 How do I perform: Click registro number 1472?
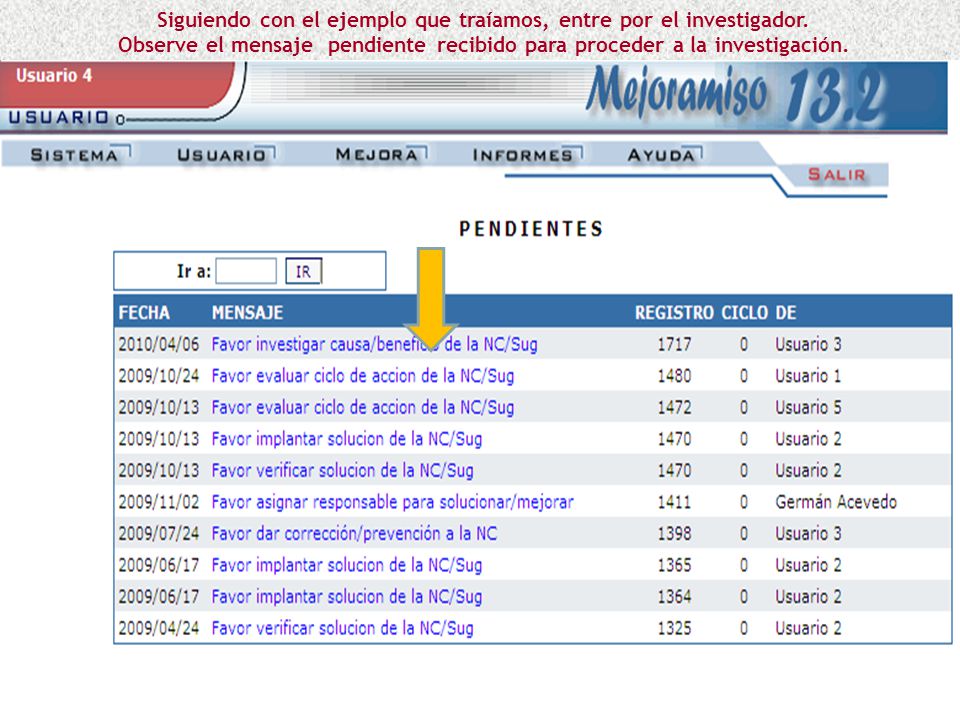674,407
